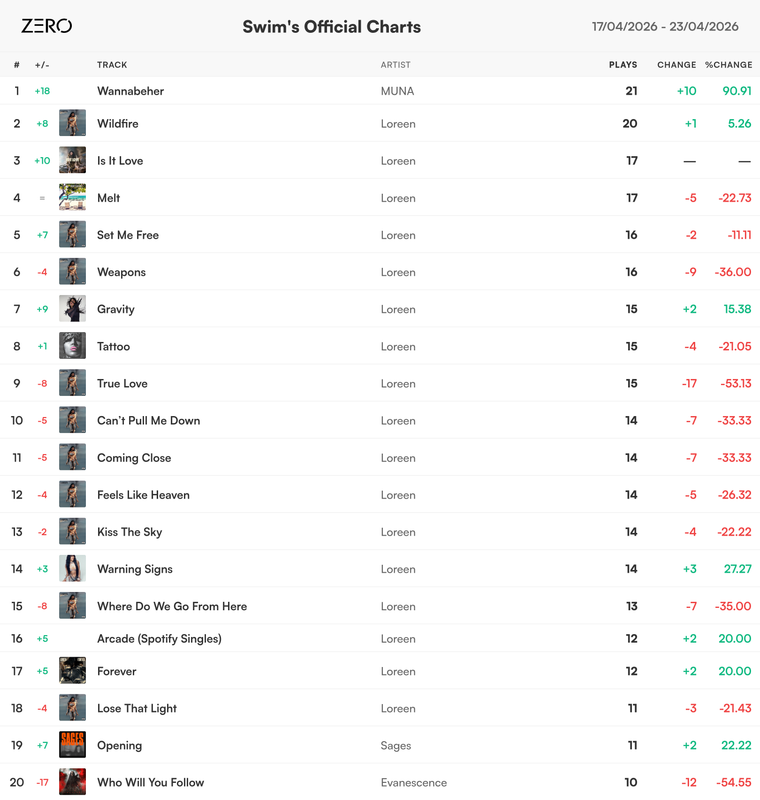Screen dimensions: 760x800
Task: Select the chart date range text
Action: click(665, 27)
